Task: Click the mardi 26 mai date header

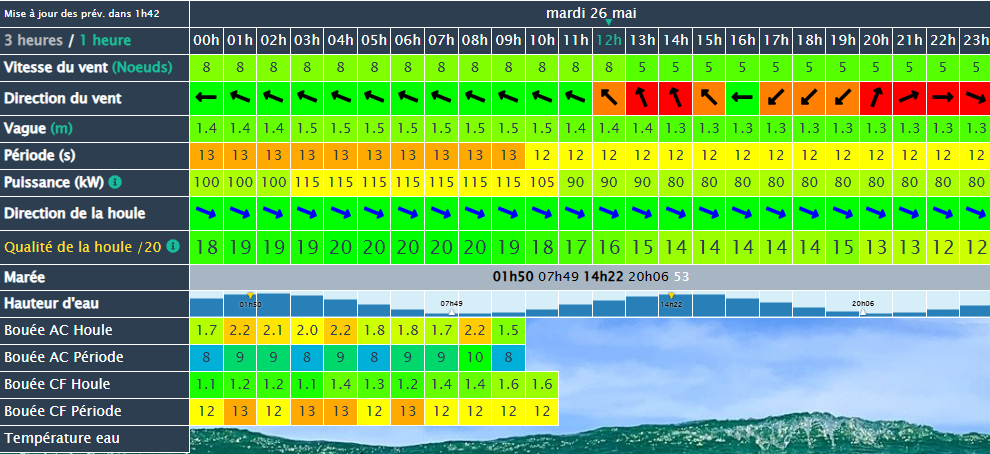Action: click(x=591, y=13)
